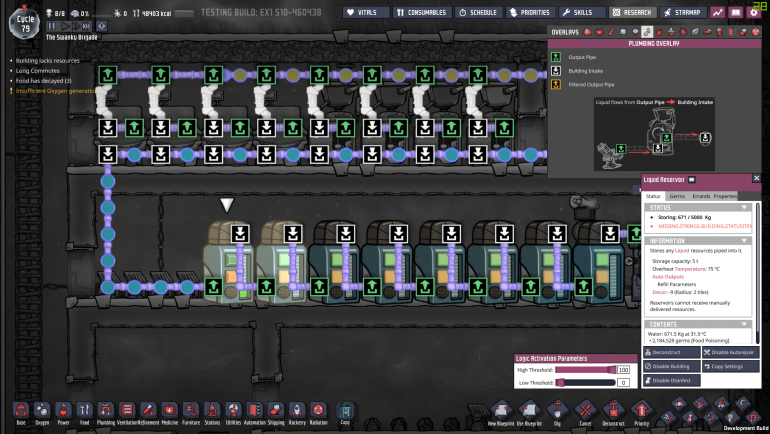Collapse the CONTENTS section

(x=744, y=324)
